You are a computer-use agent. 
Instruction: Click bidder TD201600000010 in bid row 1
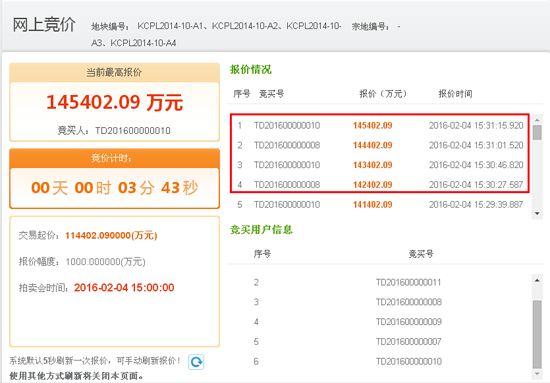(287, 126)
